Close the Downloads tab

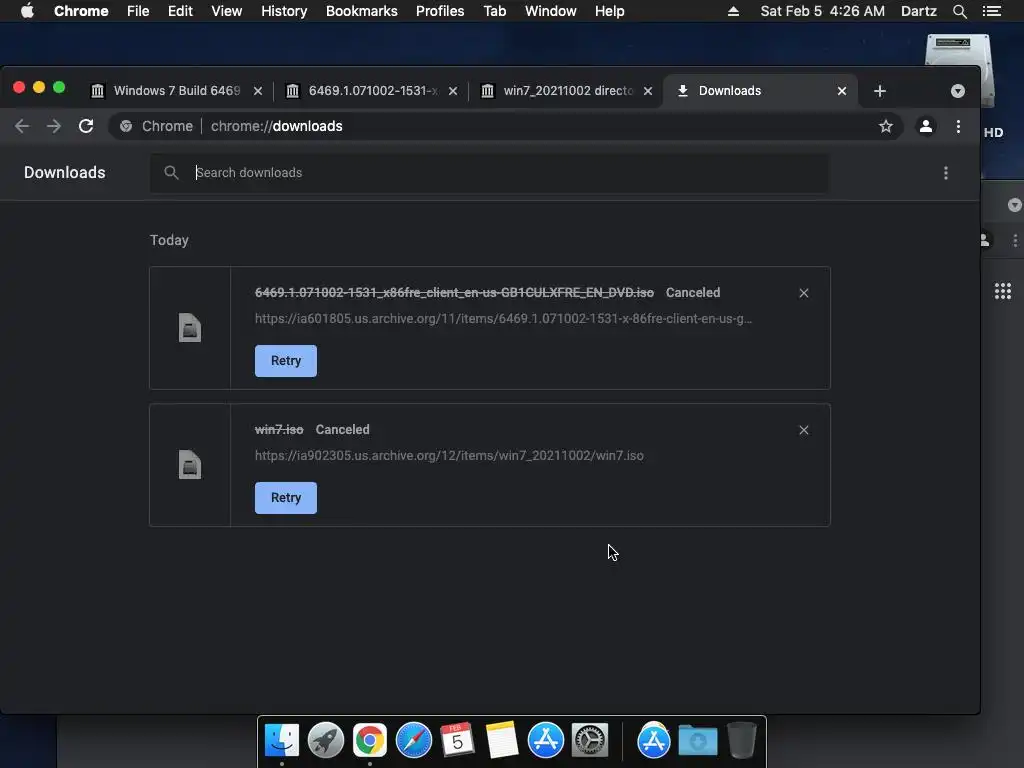[x=842, y=91]
